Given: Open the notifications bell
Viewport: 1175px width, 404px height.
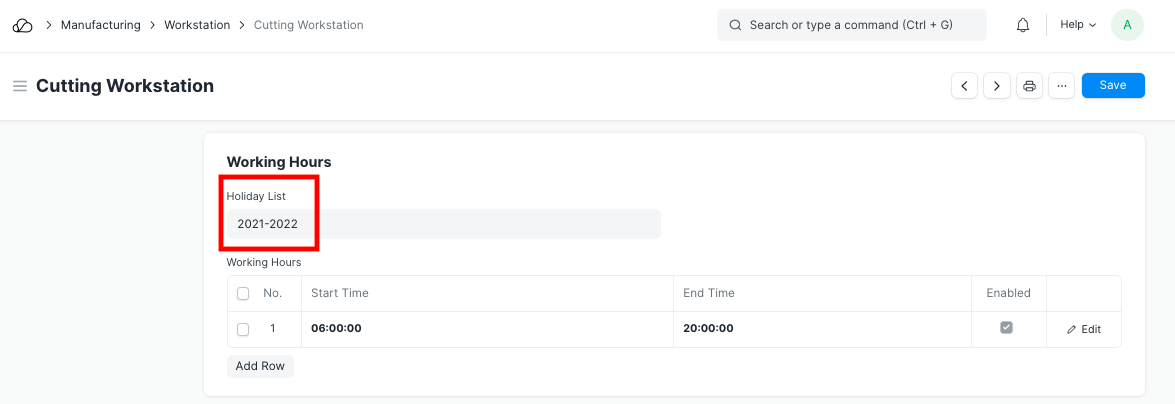Looking at the screenshot, I should tap(1023, 25).
